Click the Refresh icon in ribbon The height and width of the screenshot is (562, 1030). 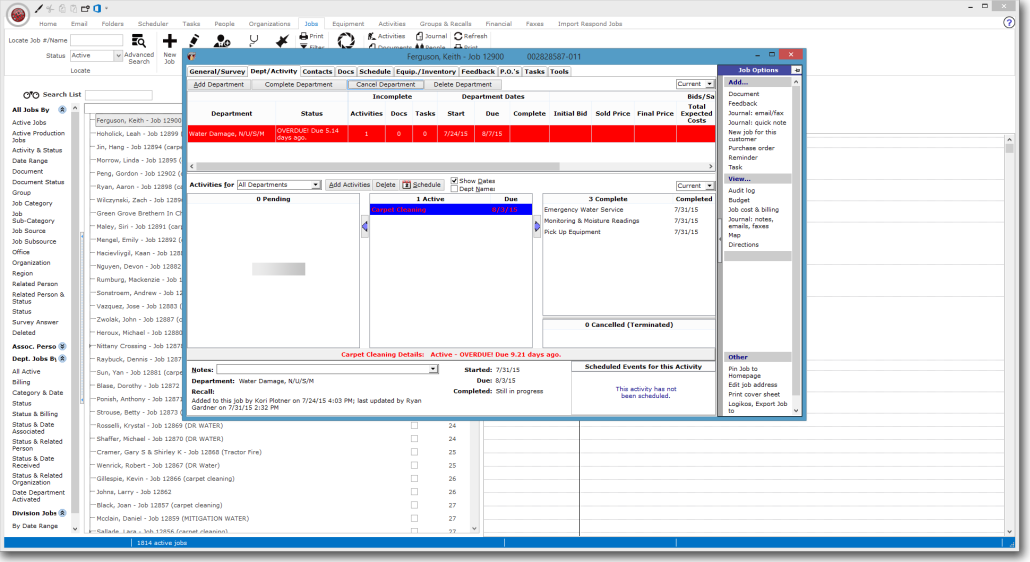459,36
